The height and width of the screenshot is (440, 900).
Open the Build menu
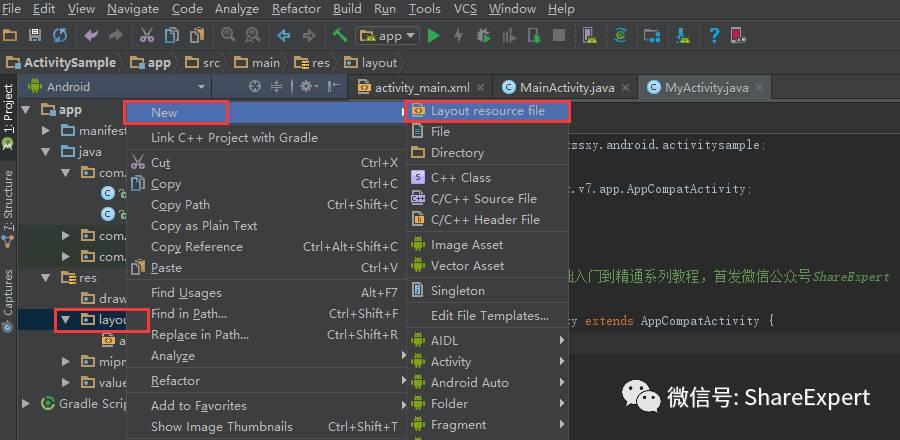pyautogui.click(x=347, y=9)
